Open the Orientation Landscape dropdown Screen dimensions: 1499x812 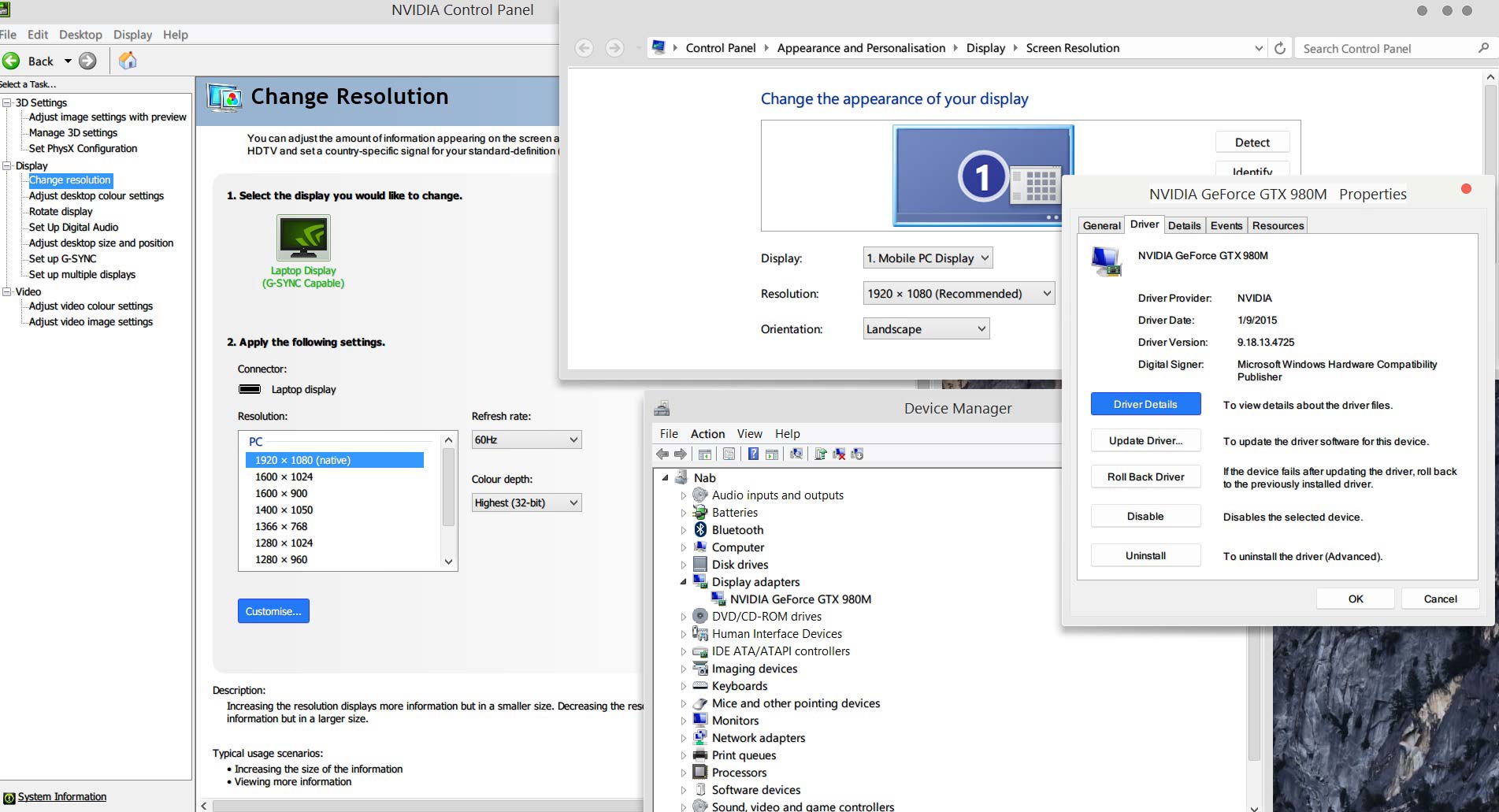[x=926, y=329]
